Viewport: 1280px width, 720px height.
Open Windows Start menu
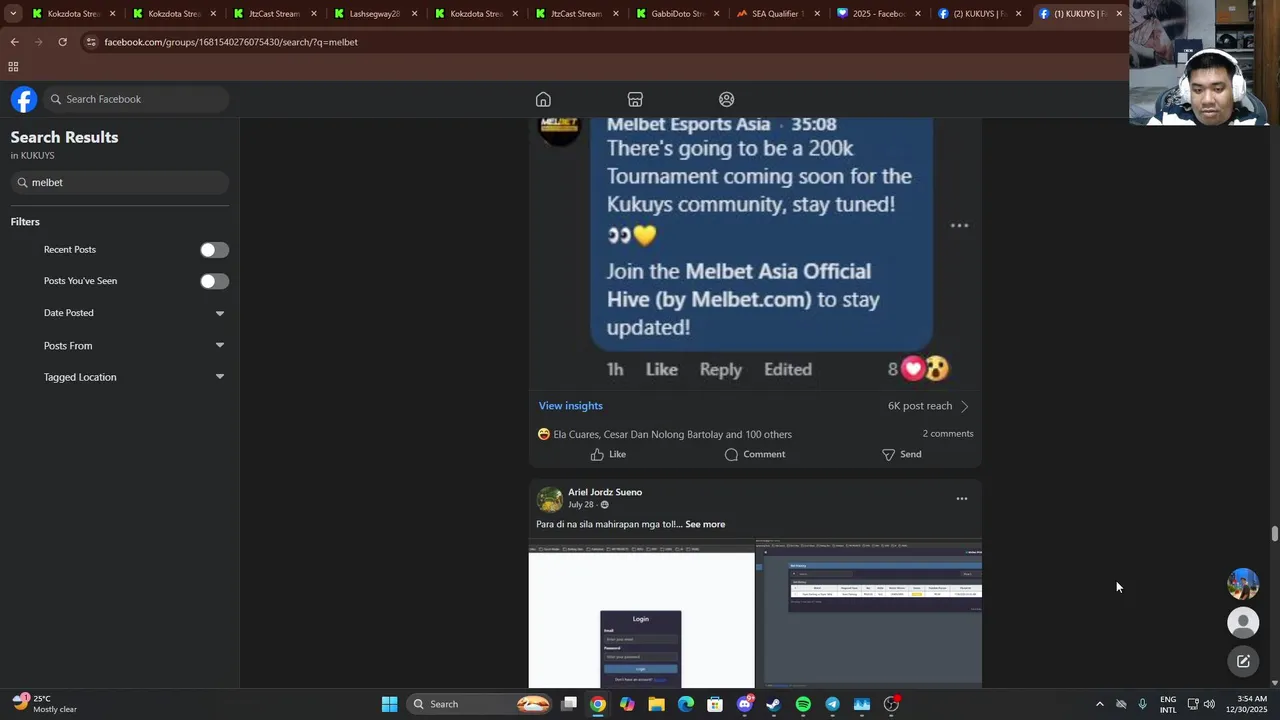pyautogui.click(x=390, y=704)
